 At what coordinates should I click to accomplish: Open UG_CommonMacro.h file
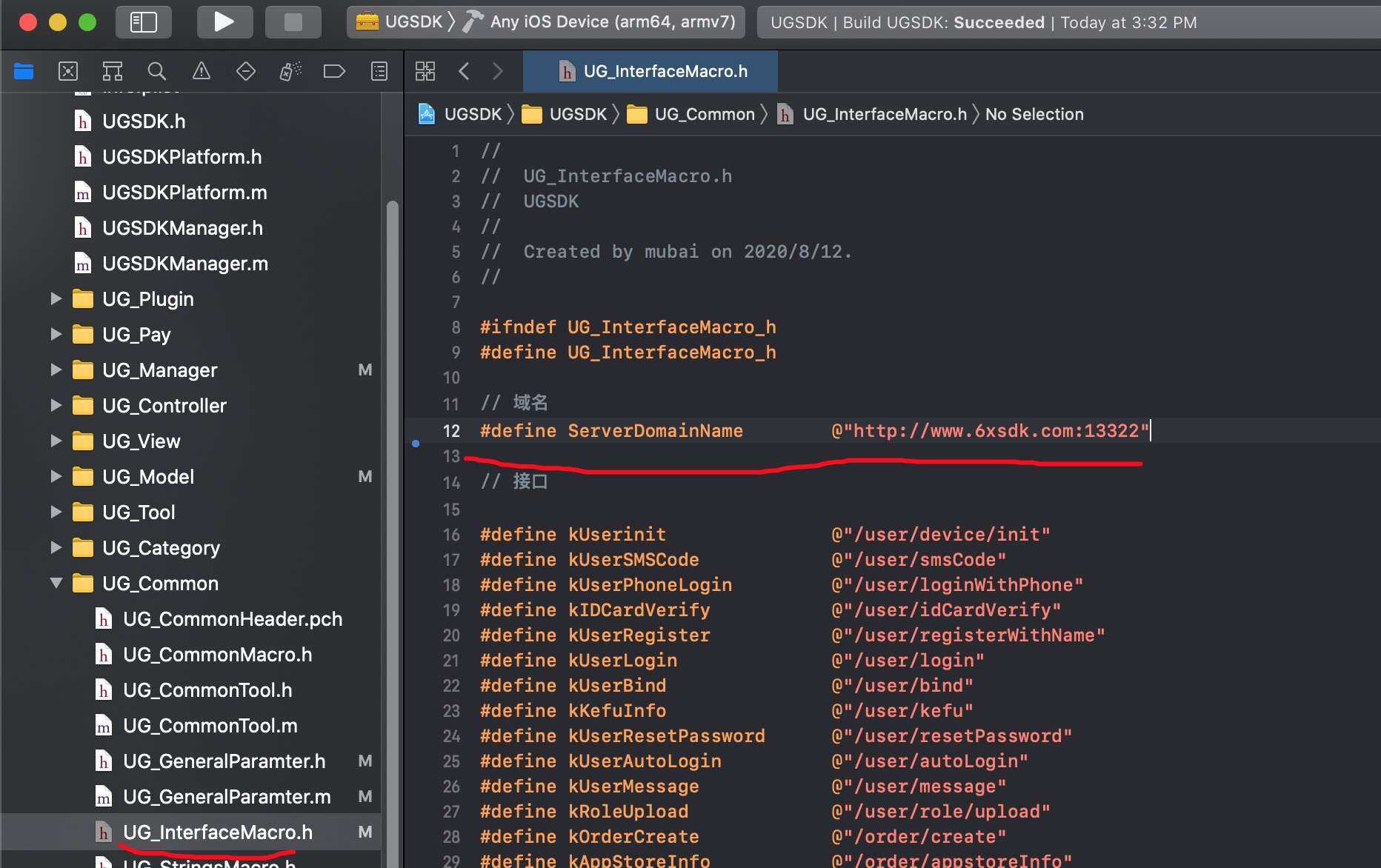pos(217,654)
